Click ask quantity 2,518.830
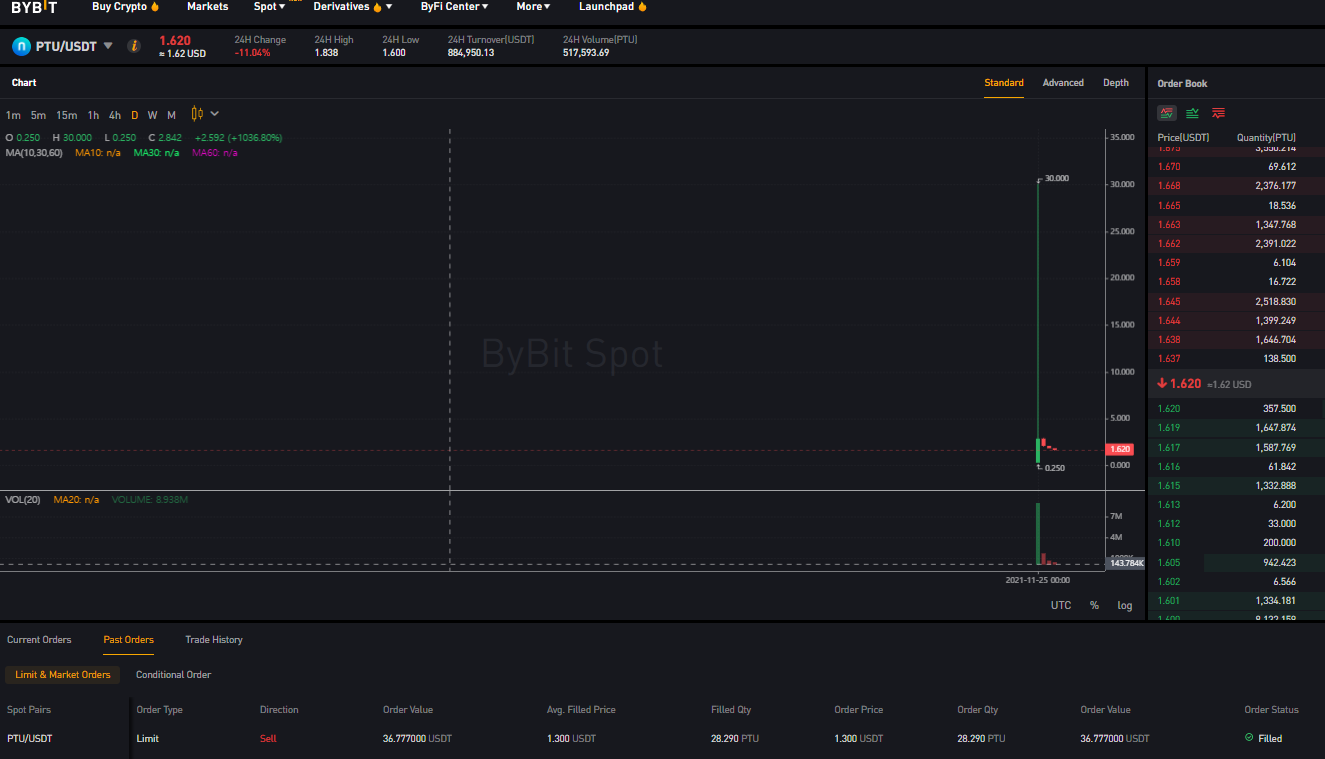 click(1276, 301)
